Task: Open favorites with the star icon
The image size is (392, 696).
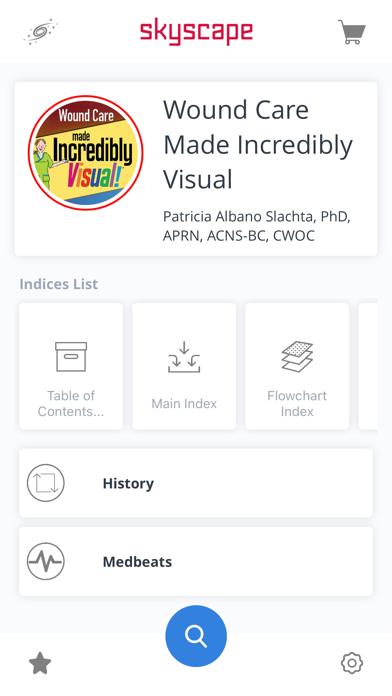Action: point(40,663)
